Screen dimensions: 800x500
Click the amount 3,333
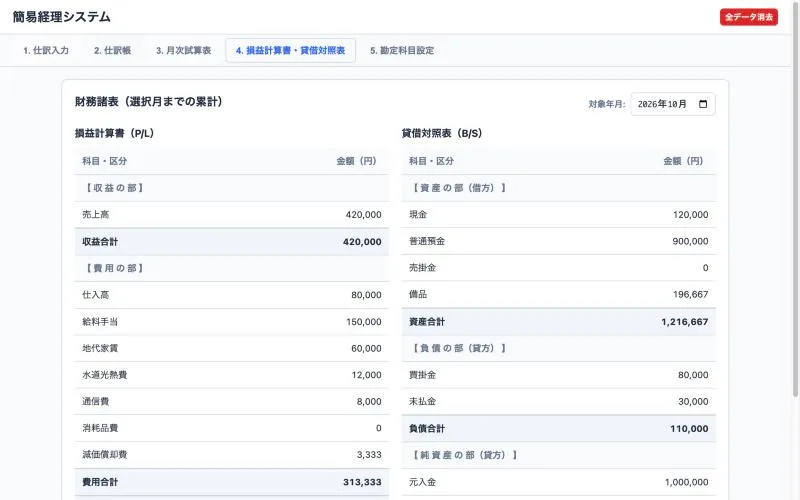[x=369, y=455]
